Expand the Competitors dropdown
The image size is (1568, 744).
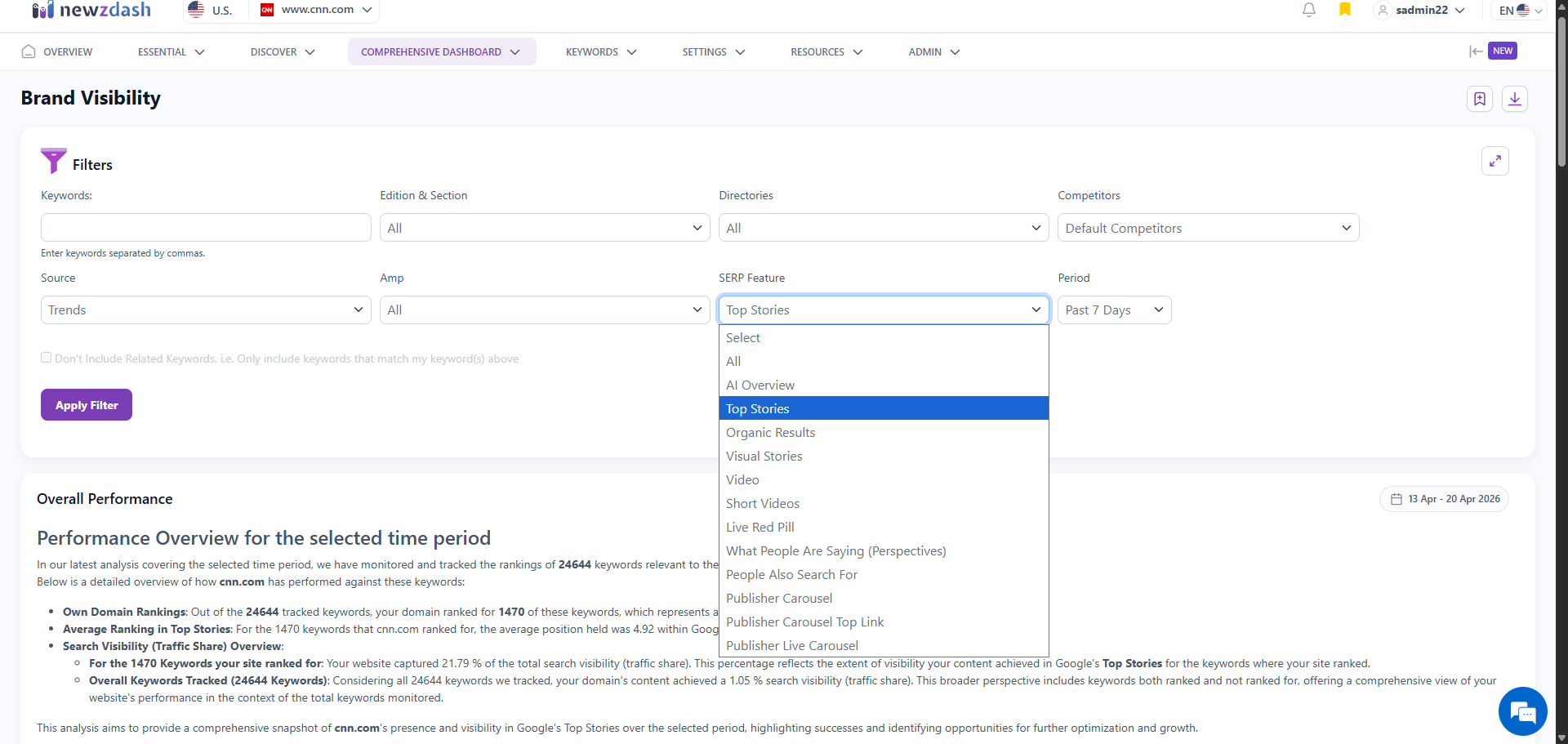[1207, 228]
